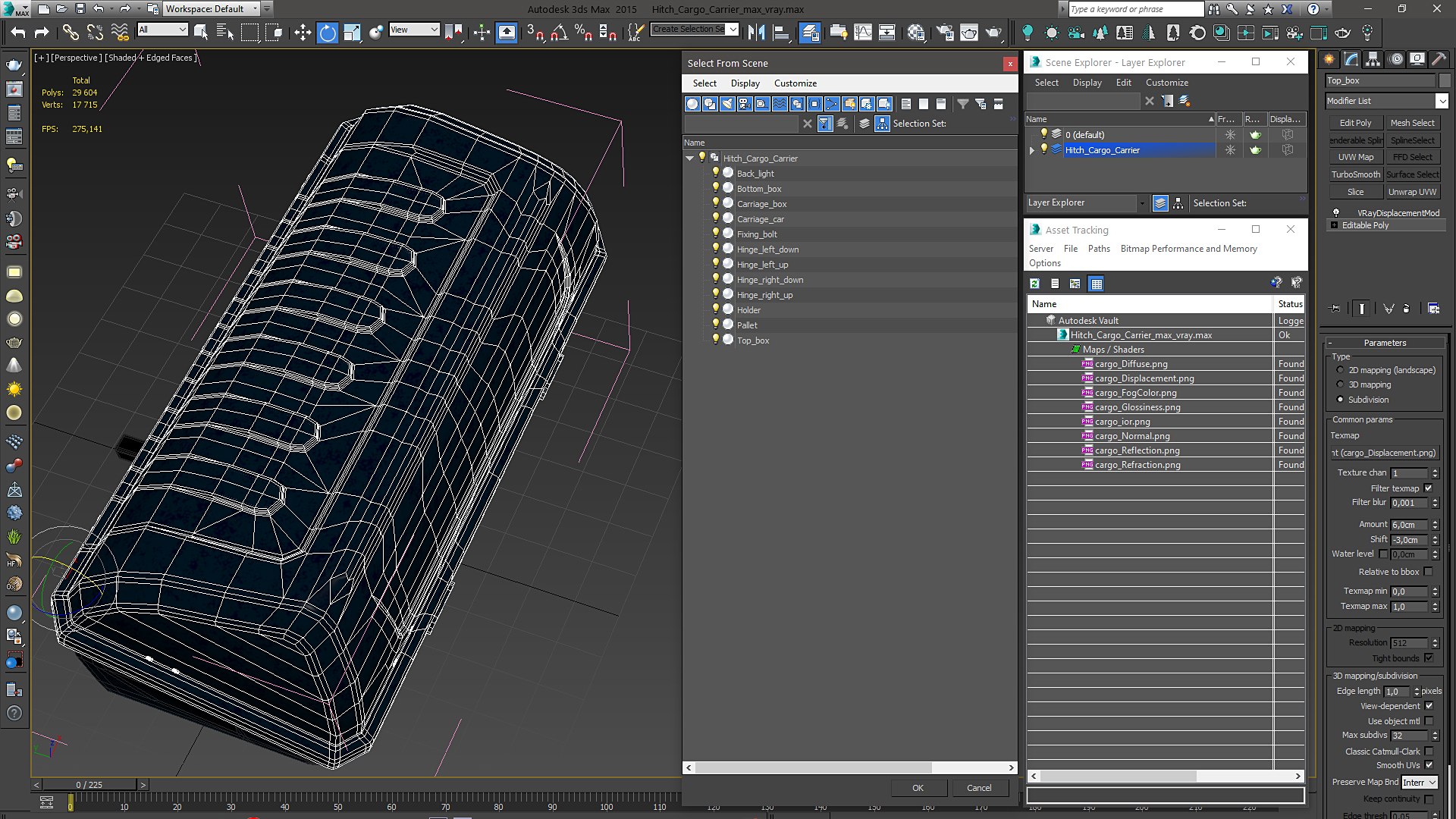Choose the Select by Name tool
Image resolution: width=1456 pixels, height=819 pixels.
coord(225,32)
